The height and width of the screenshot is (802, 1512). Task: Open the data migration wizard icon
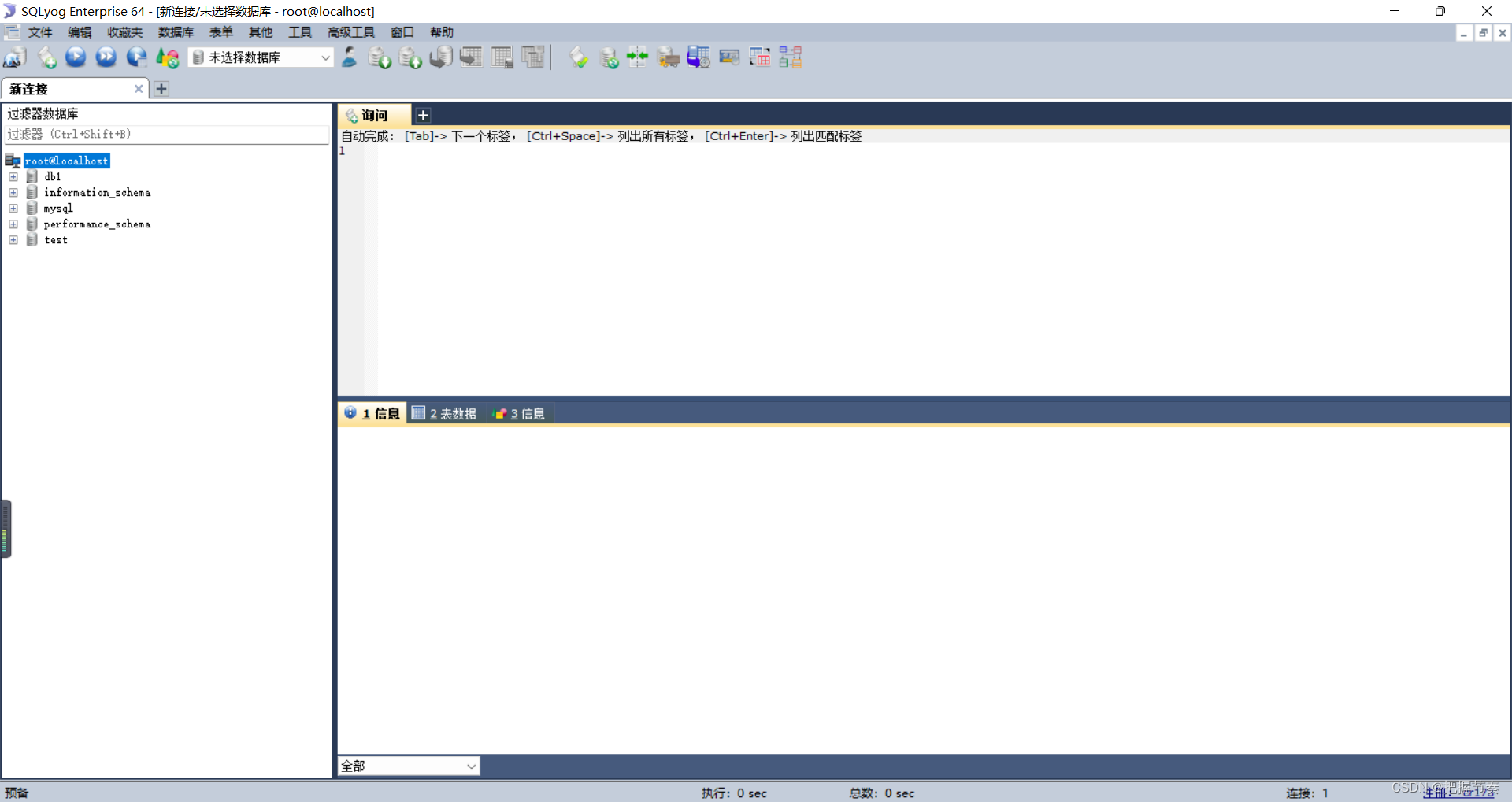click(668, 57)
